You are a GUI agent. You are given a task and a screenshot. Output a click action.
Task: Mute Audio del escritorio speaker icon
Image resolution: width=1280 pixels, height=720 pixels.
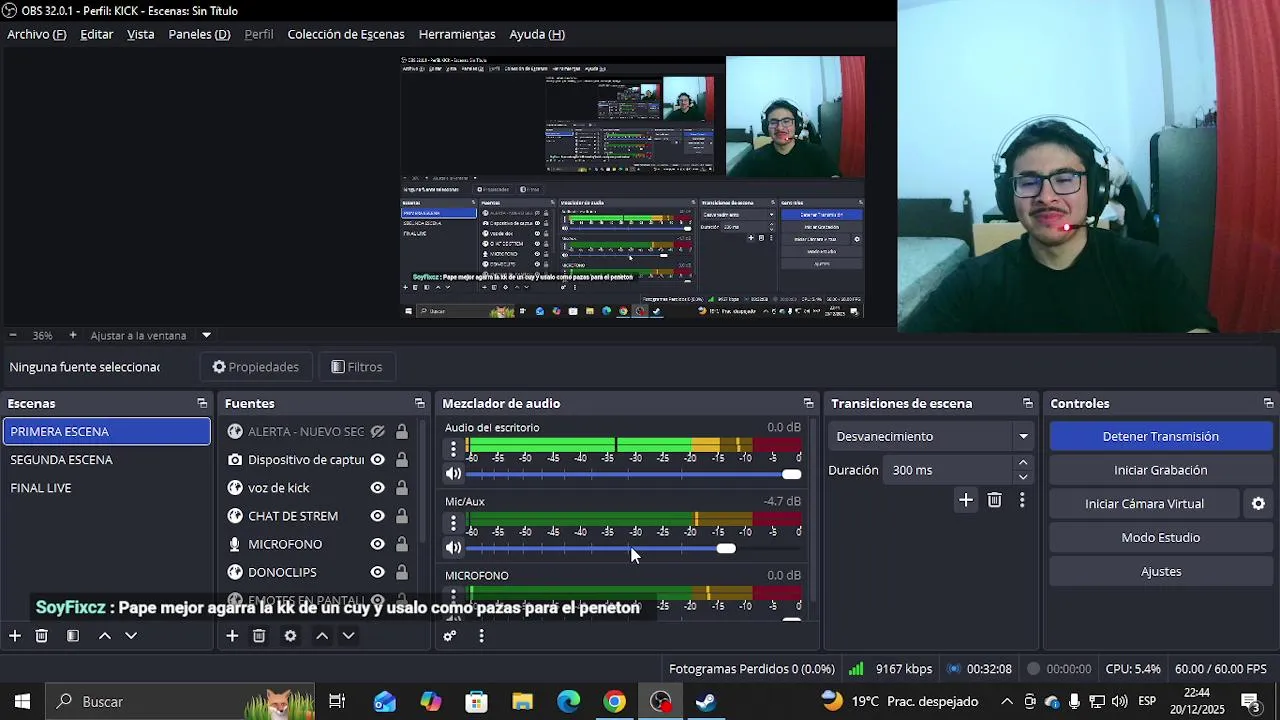[x=454, y=474]
